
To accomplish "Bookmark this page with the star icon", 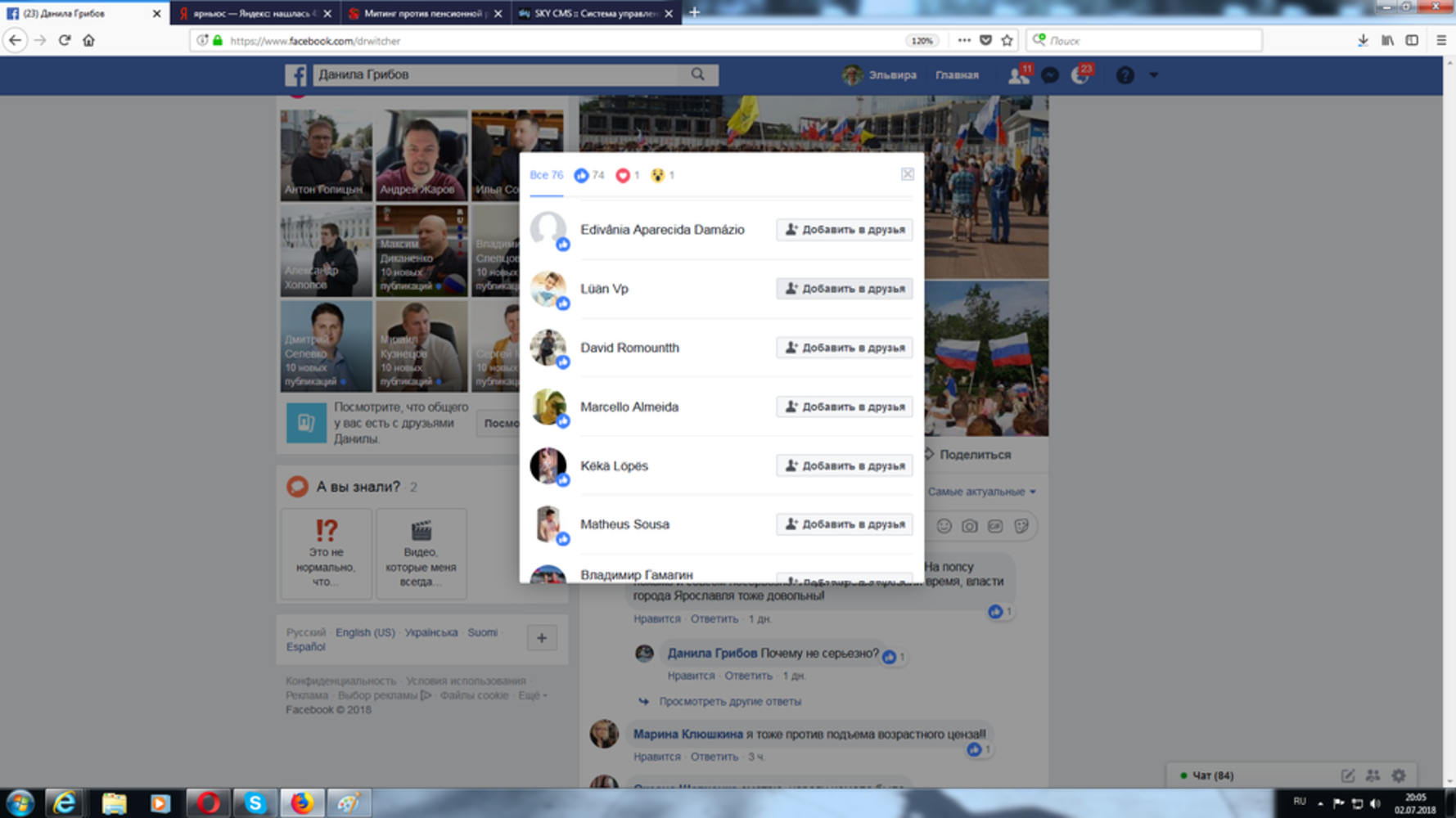I will pyautogui.click(x=1007, y=40).
